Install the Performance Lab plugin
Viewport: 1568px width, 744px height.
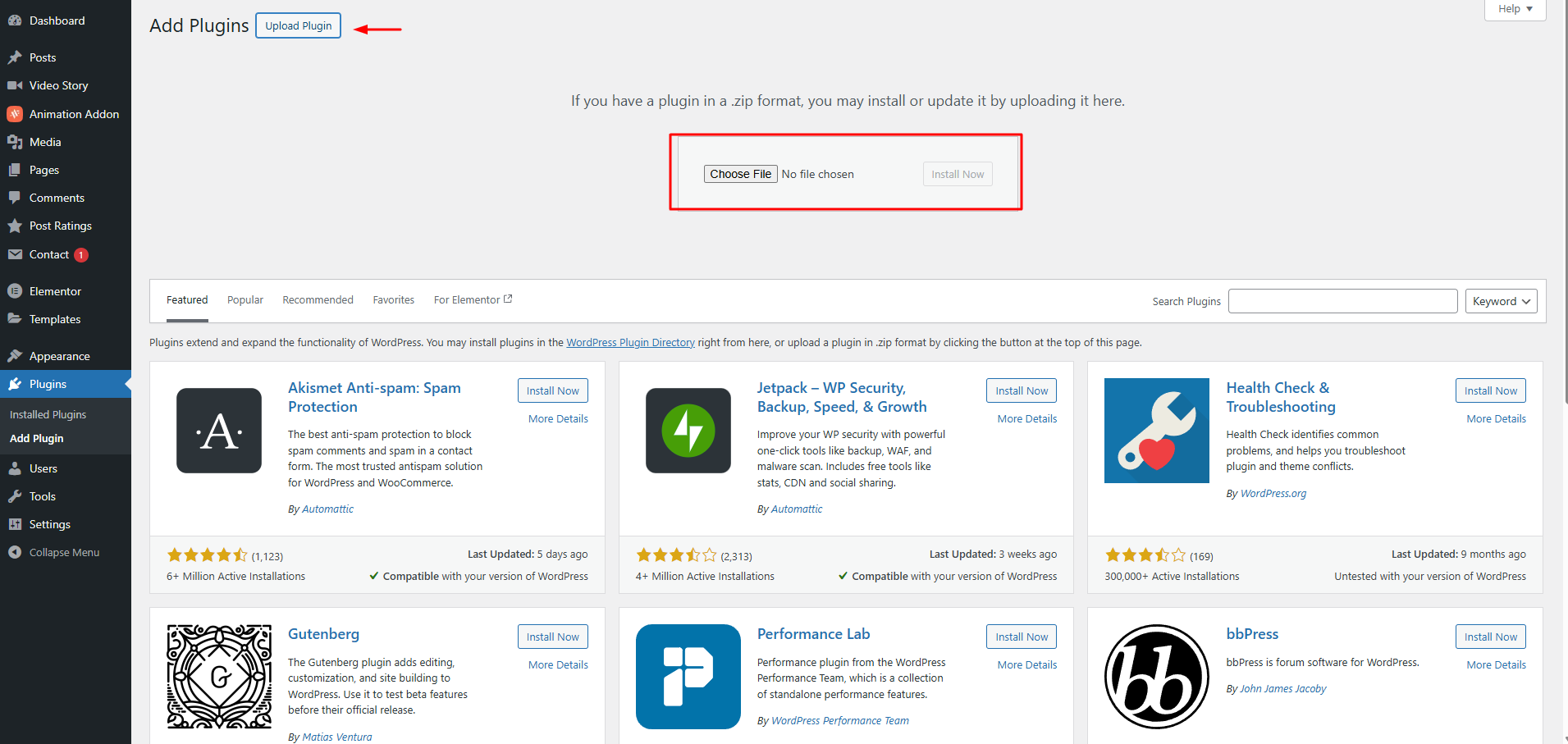1022,637
